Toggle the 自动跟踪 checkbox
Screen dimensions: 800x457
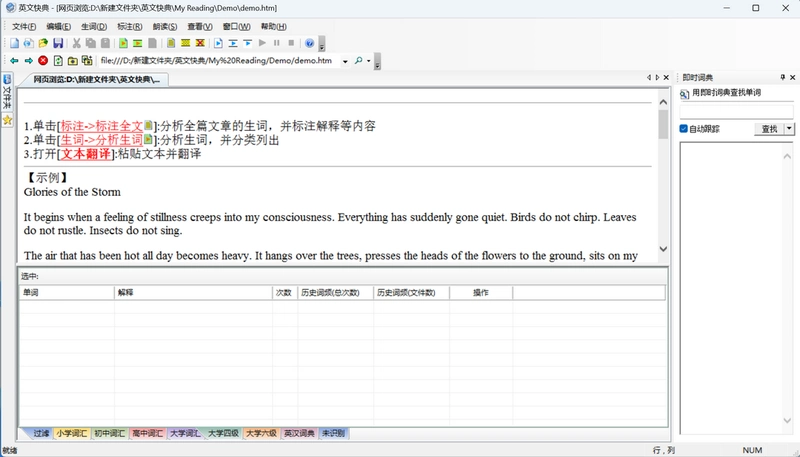tap(684, 129)
